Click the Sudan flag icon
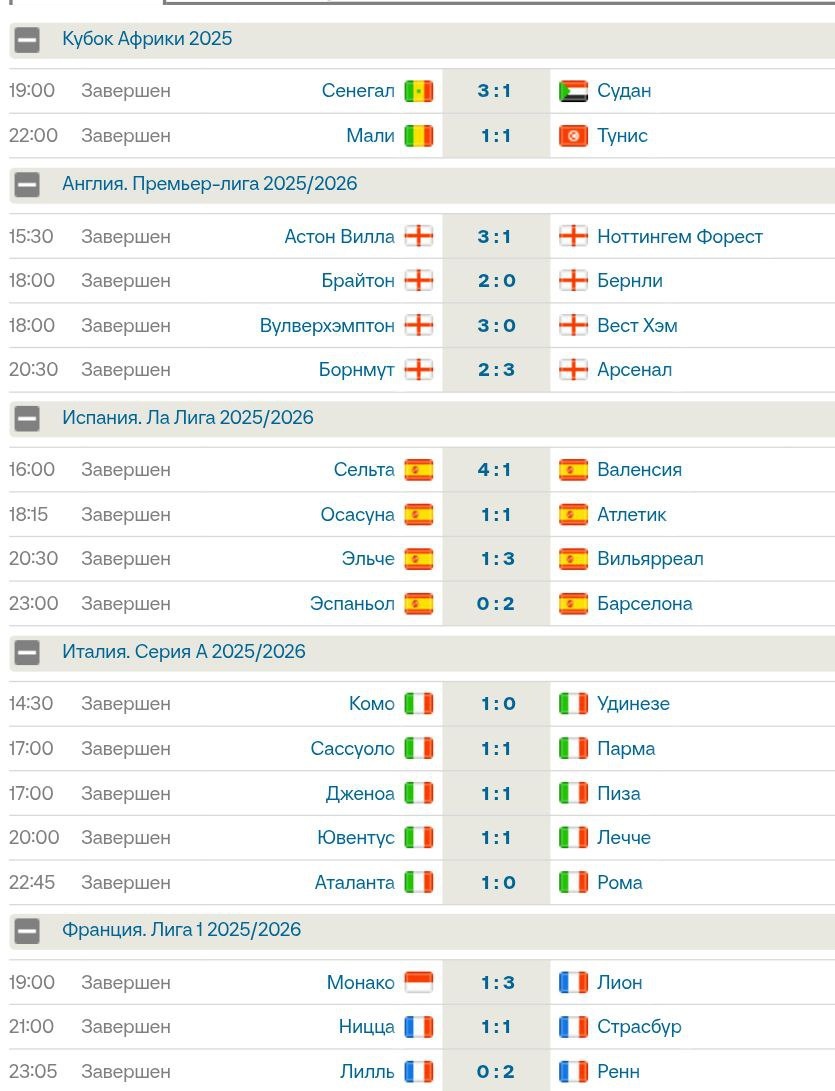Viewport: 835px width, 1091px height. click(573, 91)
